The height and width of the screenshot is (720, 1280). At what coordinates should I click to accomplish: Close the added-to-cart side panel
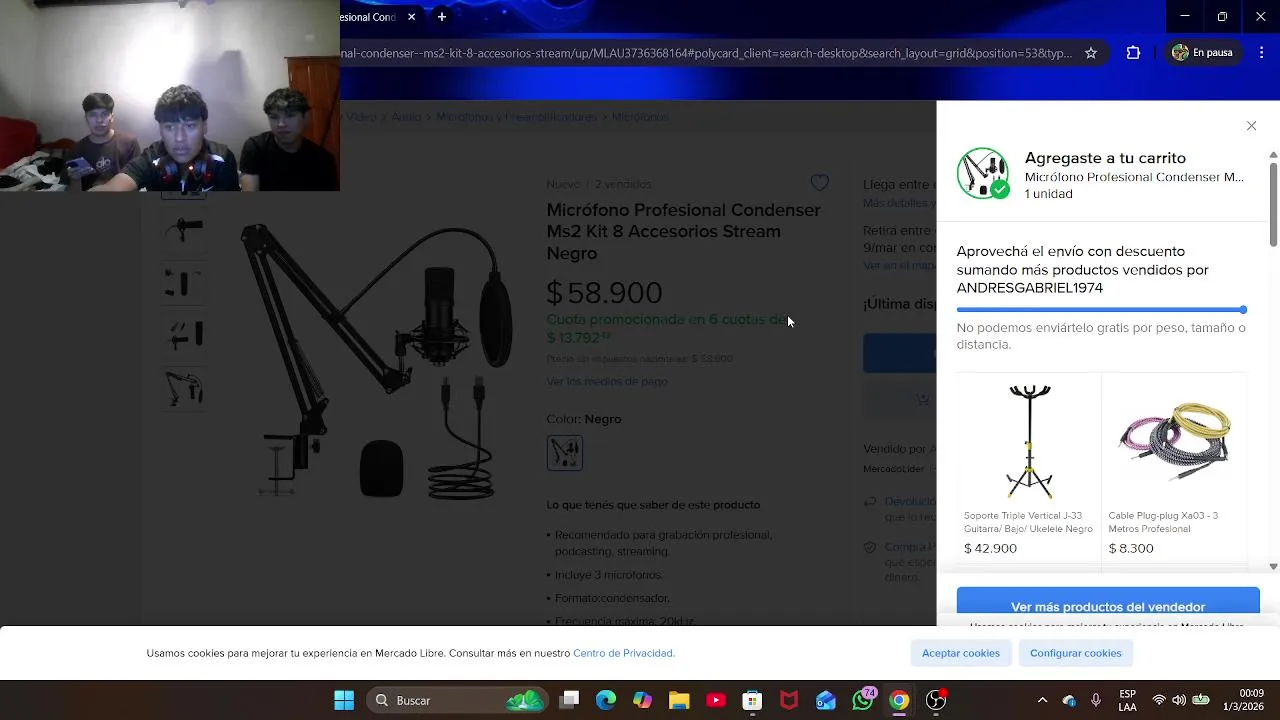1251,126
